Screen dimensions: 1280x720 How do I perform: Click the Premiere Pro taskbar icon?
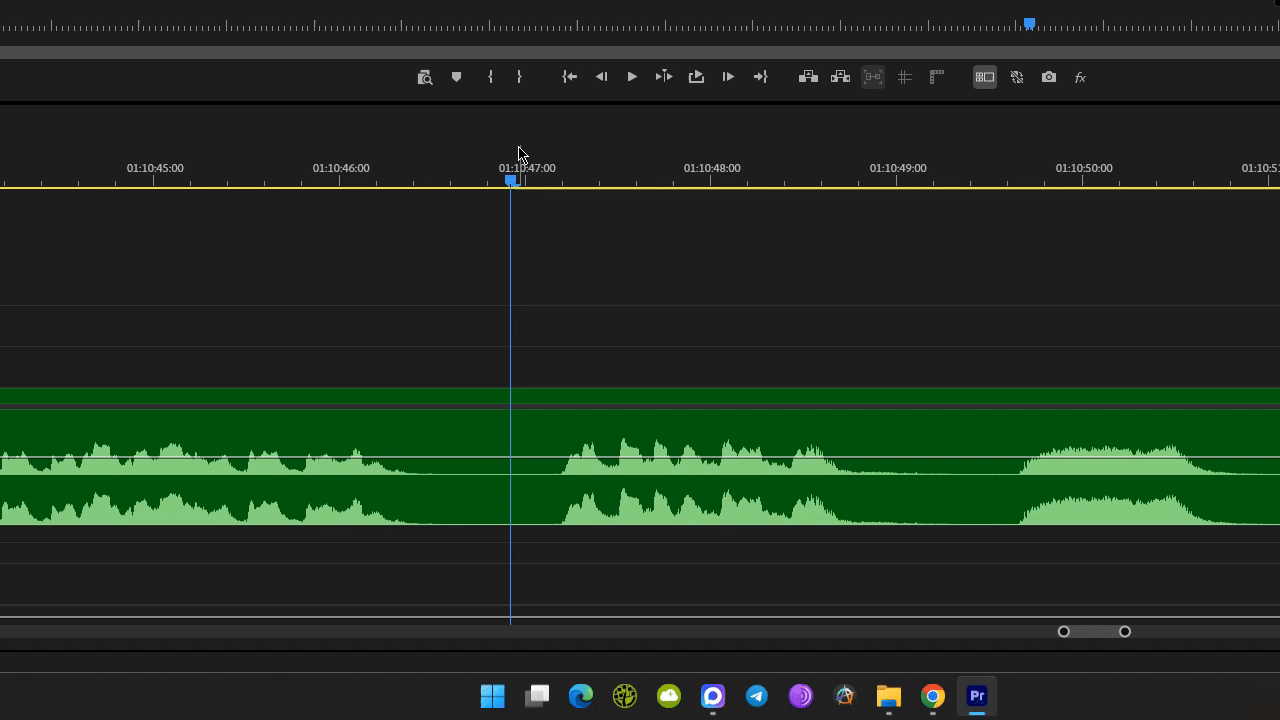click(977, 696)
